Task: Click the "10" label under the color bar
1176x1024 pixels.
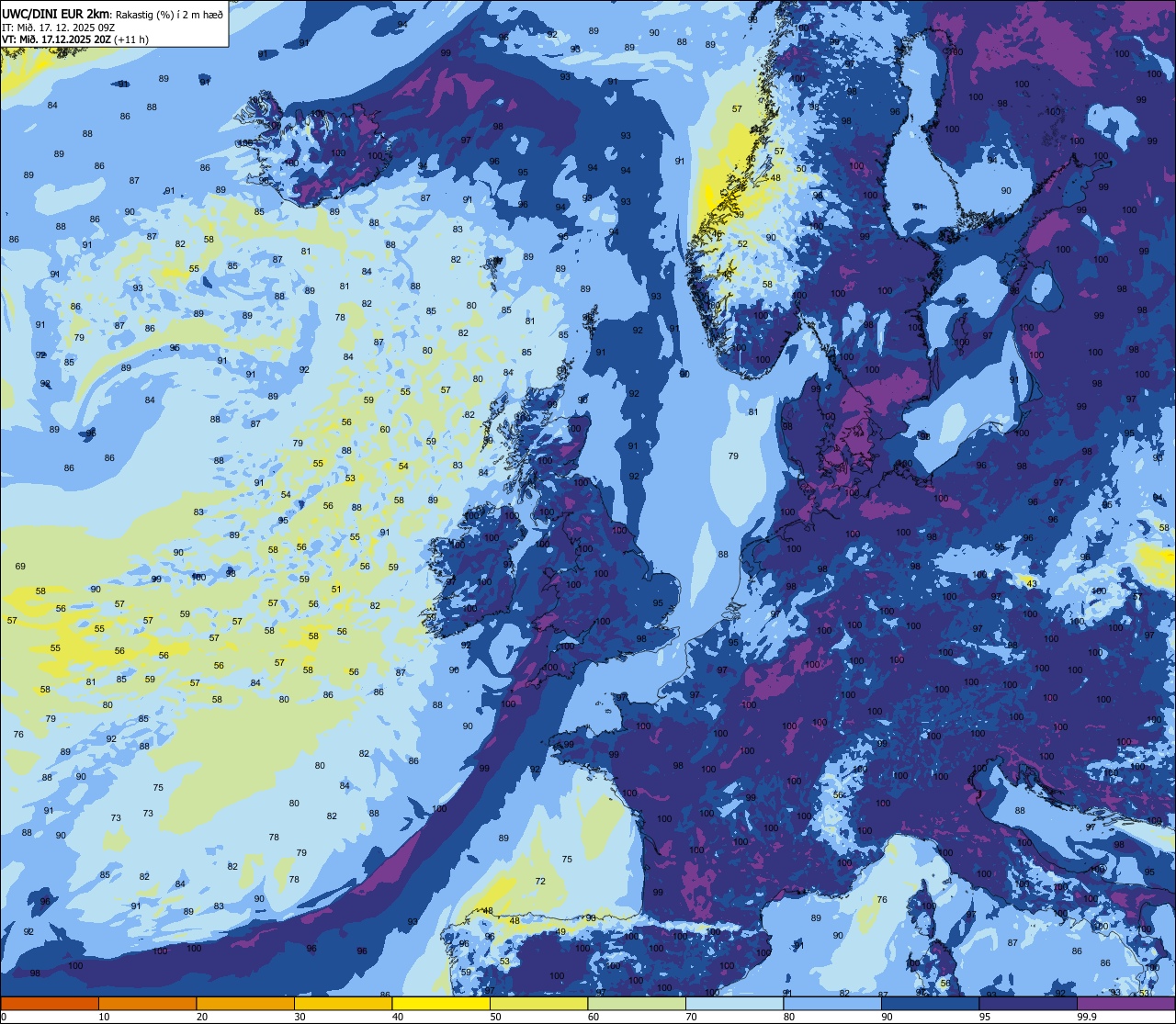Action: pos(104,1017)
